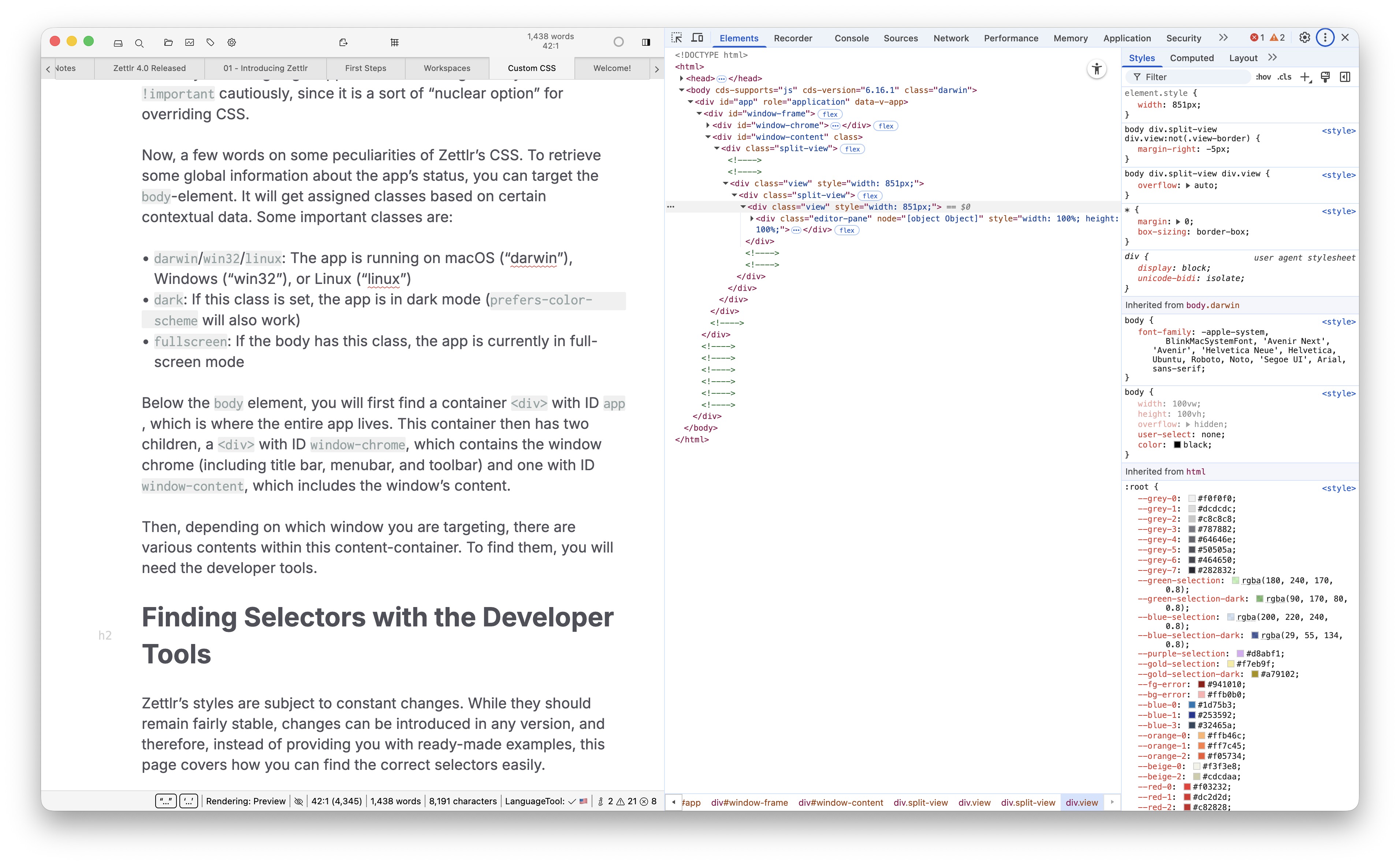
Task: Open the Workspaces document tab
Action: pyautogui.click(x=446, y=68)
